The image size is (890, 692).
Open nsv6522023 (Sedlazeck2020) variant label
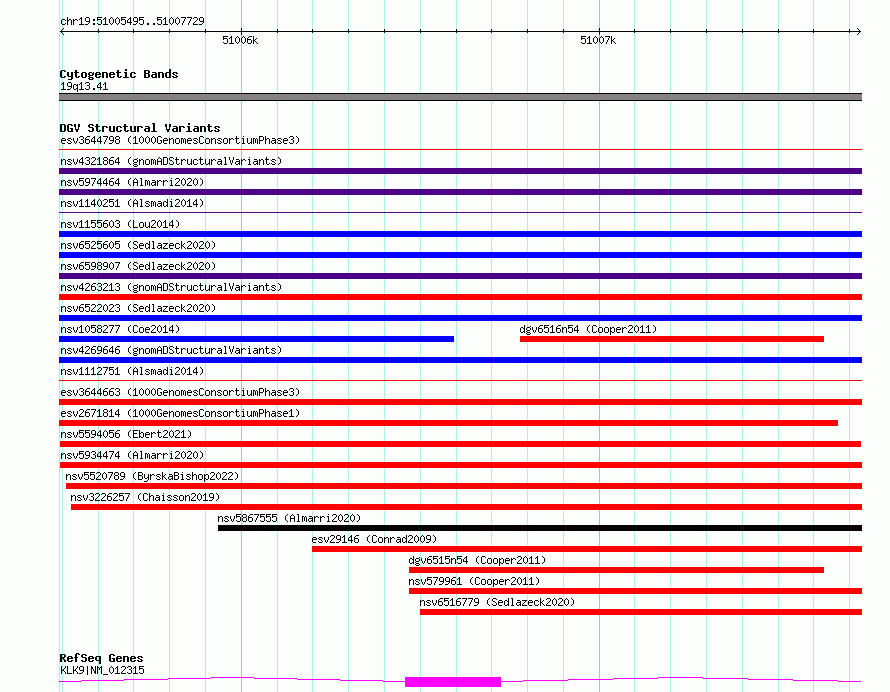138,308
